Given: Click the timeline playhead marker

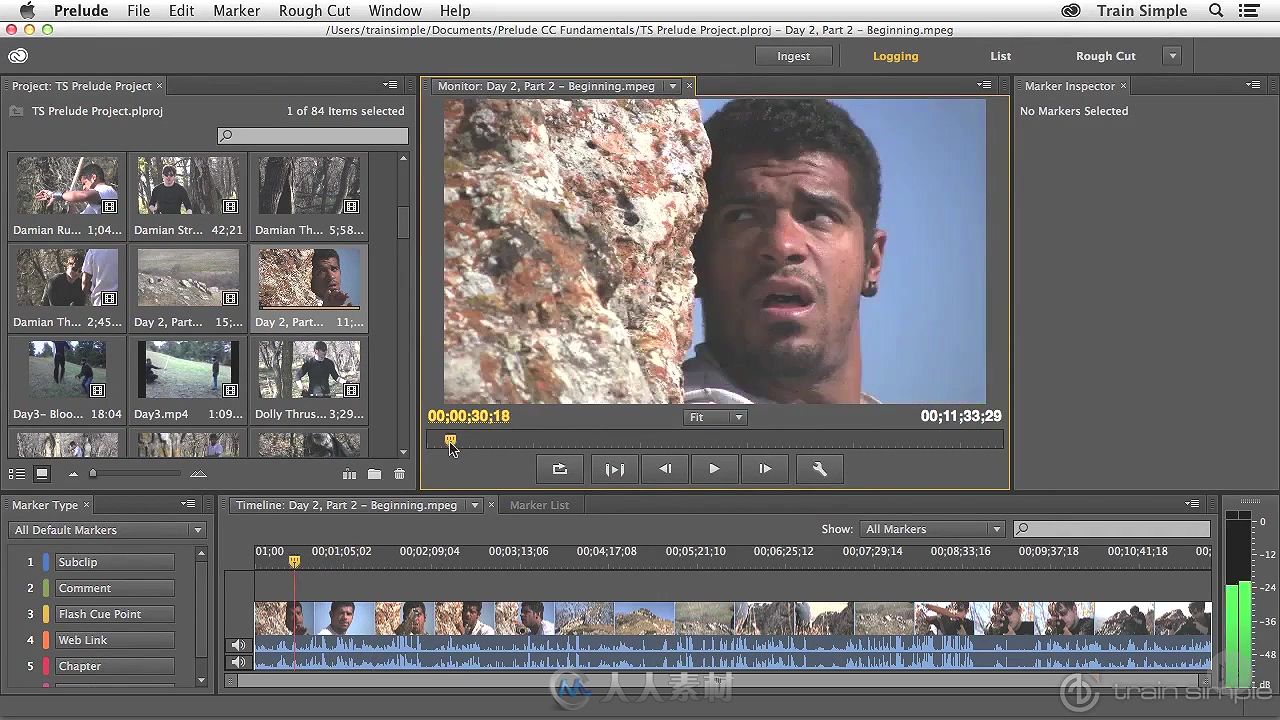Looking at the screenshot, I should 294,562.
